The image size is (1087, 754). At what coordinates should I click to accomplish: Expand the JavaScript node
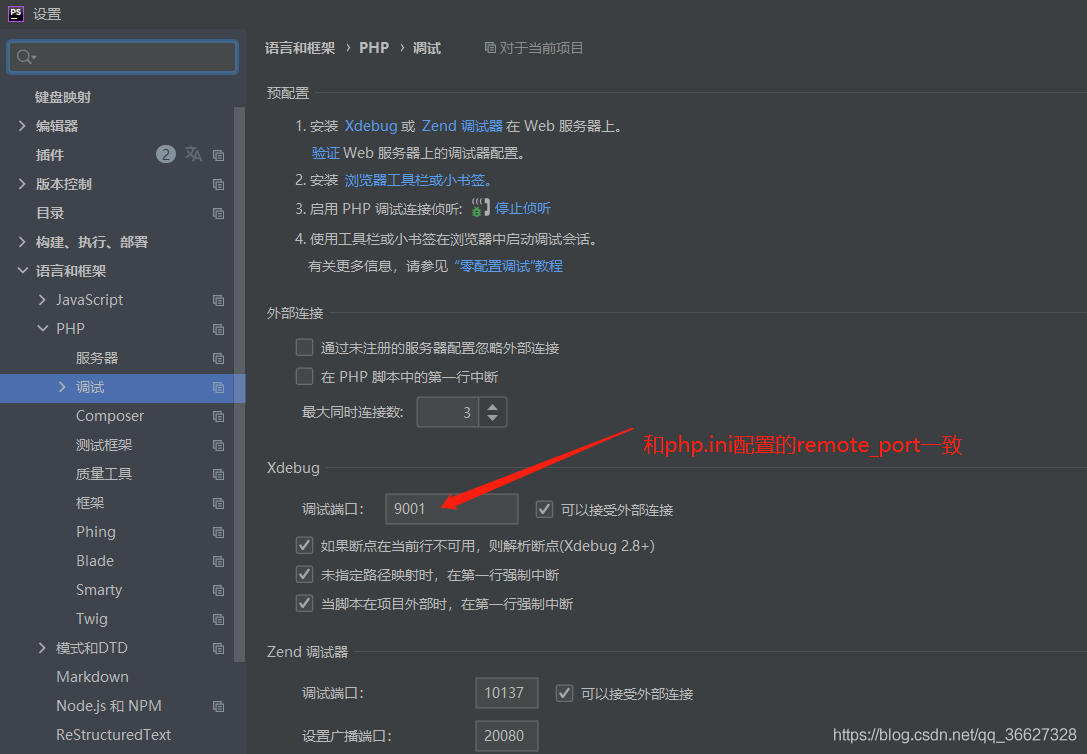42,299
